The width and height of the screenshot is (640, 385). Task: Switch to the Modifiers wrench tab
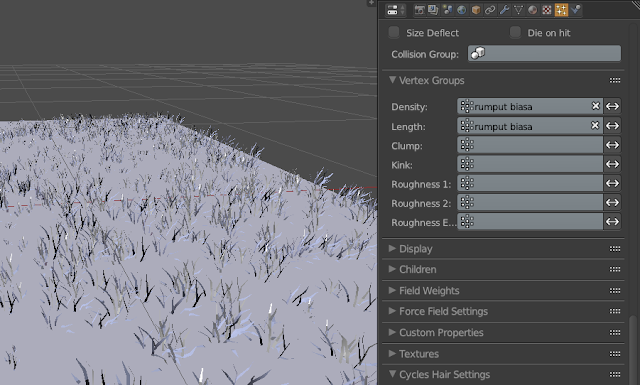(x=504, y=10)
